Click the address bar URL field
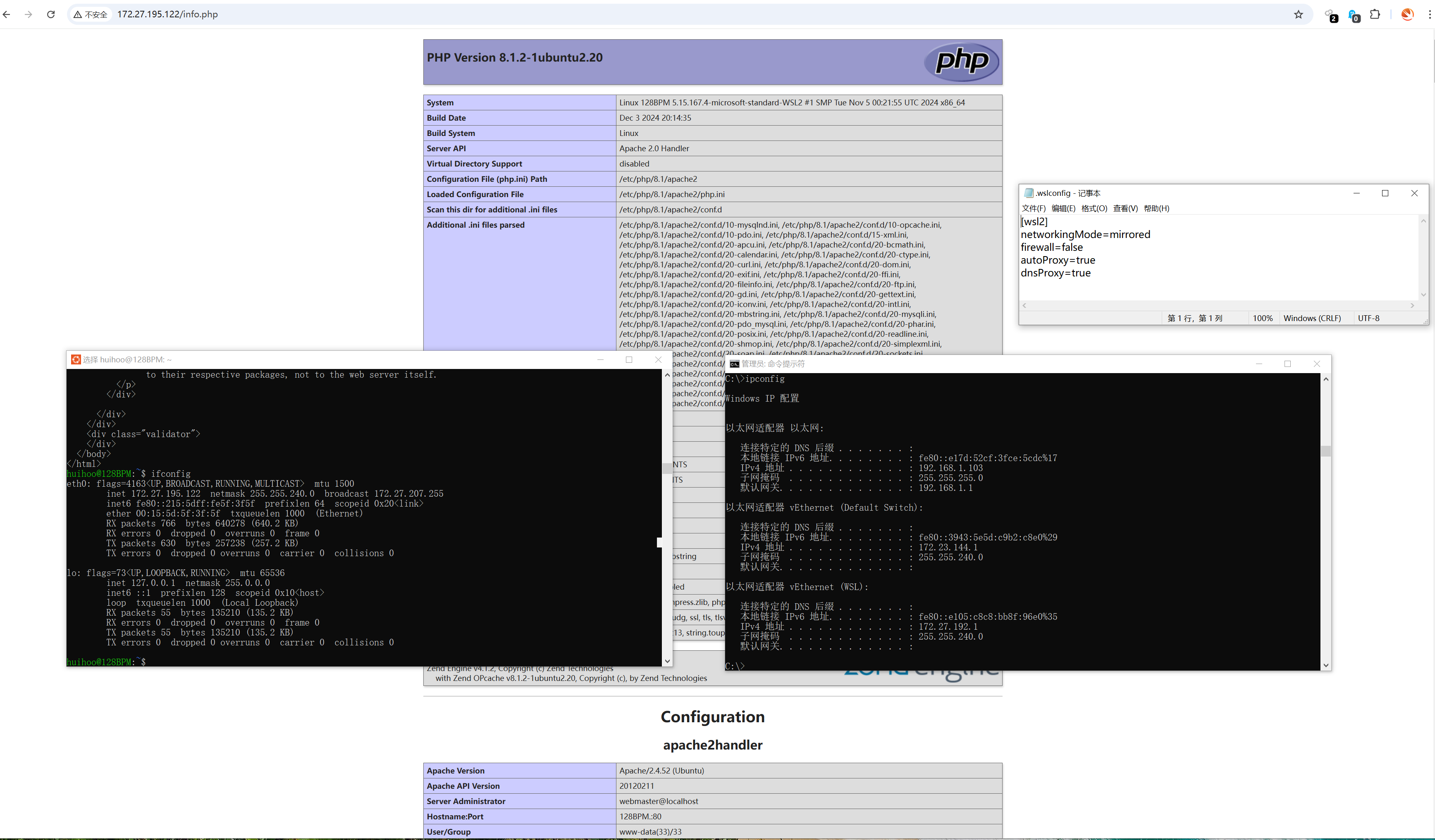The height and width of the screenshot is (840, 1435). pyautogui.click(x=167, y=14)
